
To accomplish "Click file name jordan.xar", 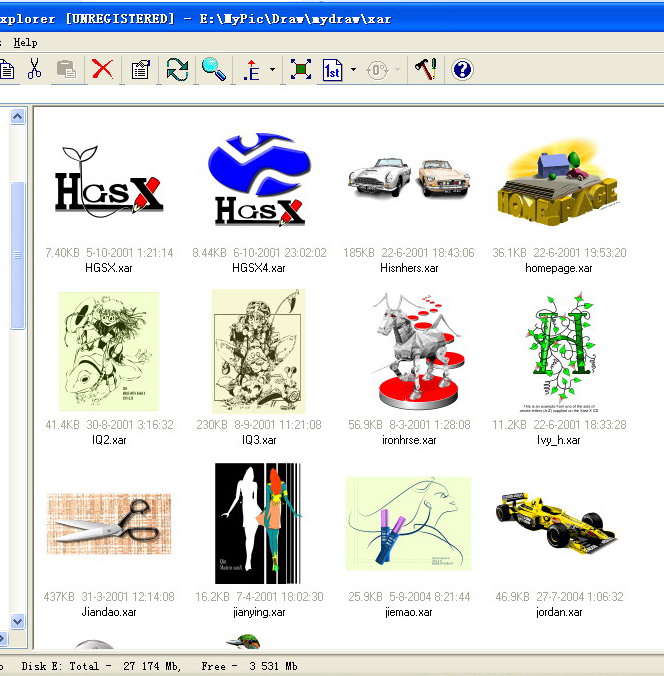I will pos(559,612).
